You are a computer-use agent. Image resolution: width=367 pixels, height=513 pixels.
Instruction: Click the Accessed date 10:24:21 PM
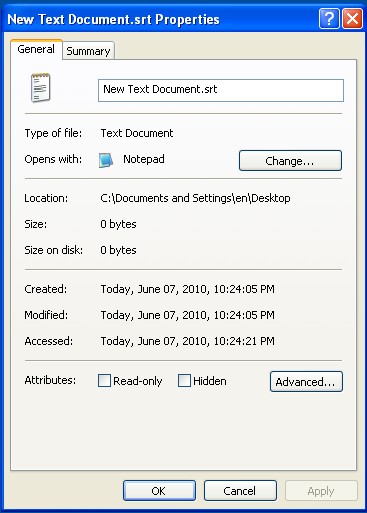188,341
